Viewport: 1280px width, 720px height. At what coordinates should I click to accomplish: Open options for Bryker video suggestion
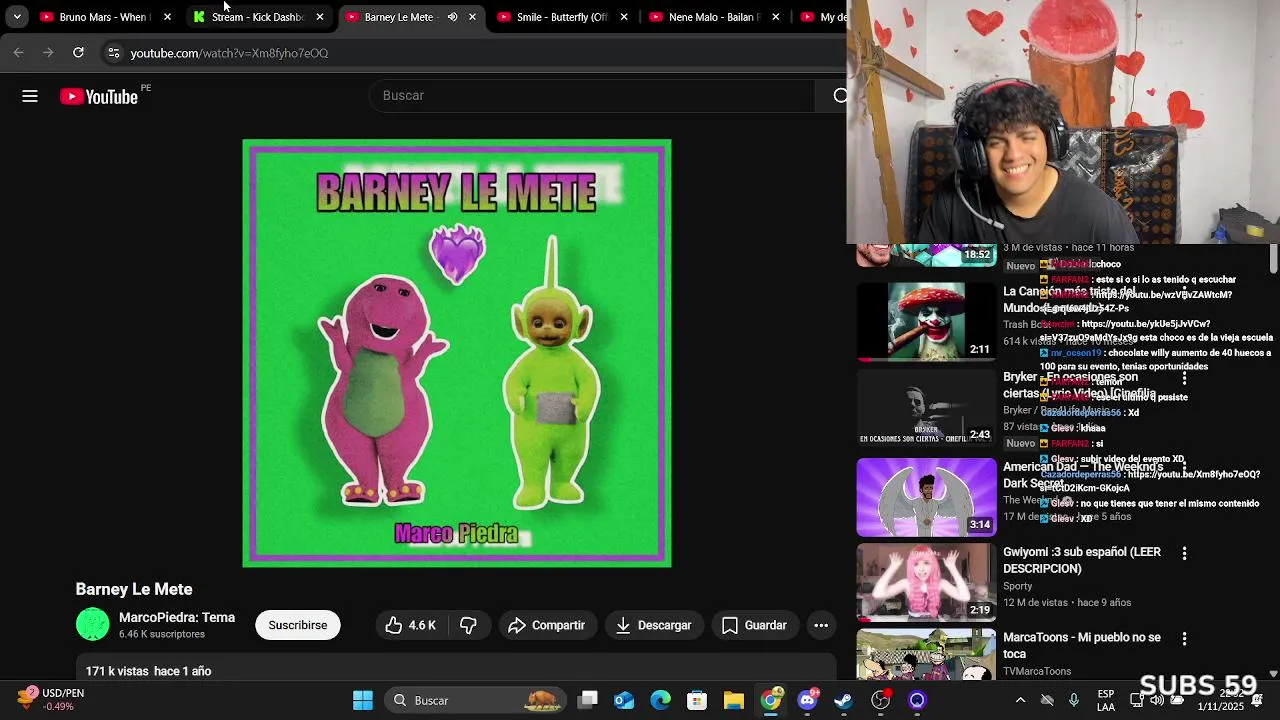pos(1184,378)
